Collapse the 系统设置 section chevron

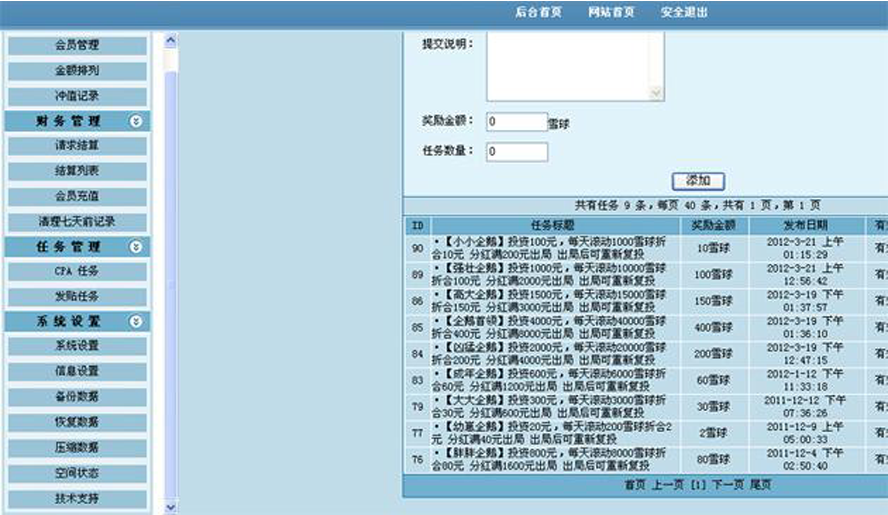pyautogui.click(x=135, y=321)
